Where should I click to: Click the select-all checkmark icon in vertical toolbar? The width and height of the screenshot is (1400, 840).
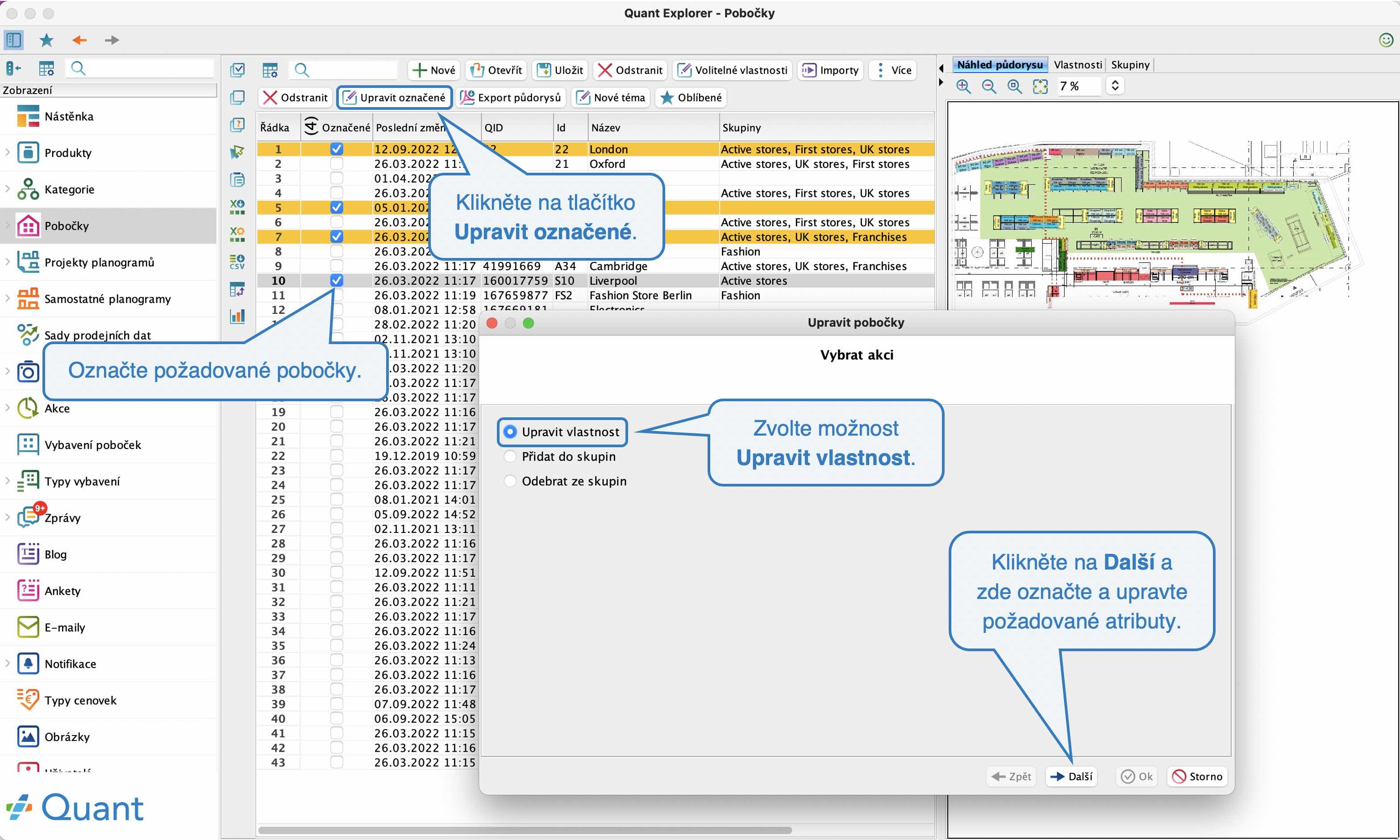point(237,70)
